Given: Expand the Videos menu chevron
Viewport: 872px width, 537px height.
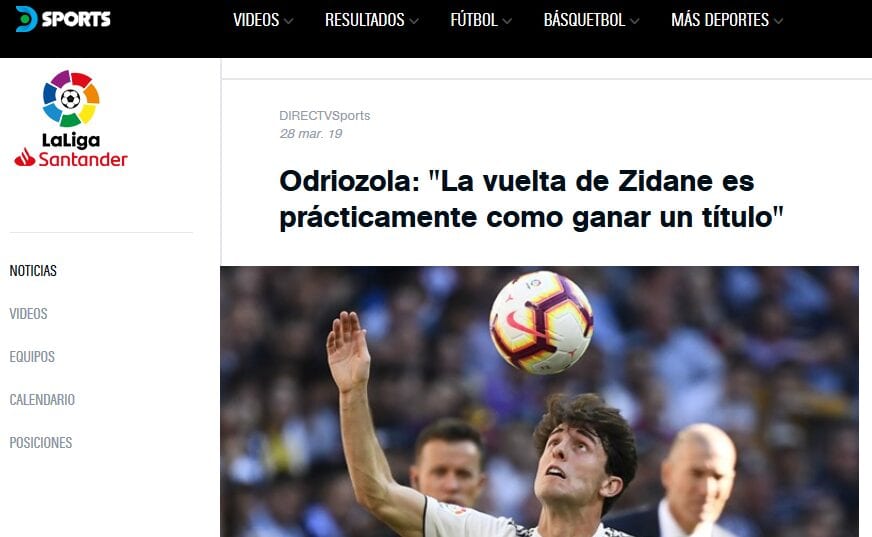Looking at the screenshot, I should pos(288,21).
